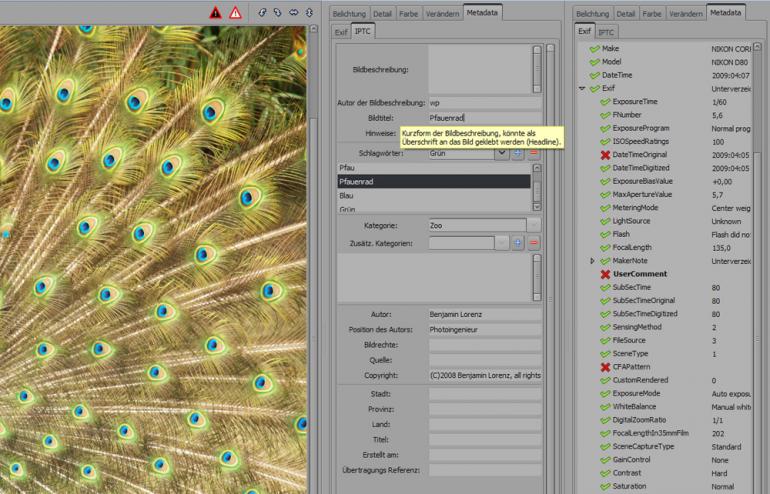The image size is (770, 494).
Task: Rotate the peacock image left
Action: (x=262, y=12)
